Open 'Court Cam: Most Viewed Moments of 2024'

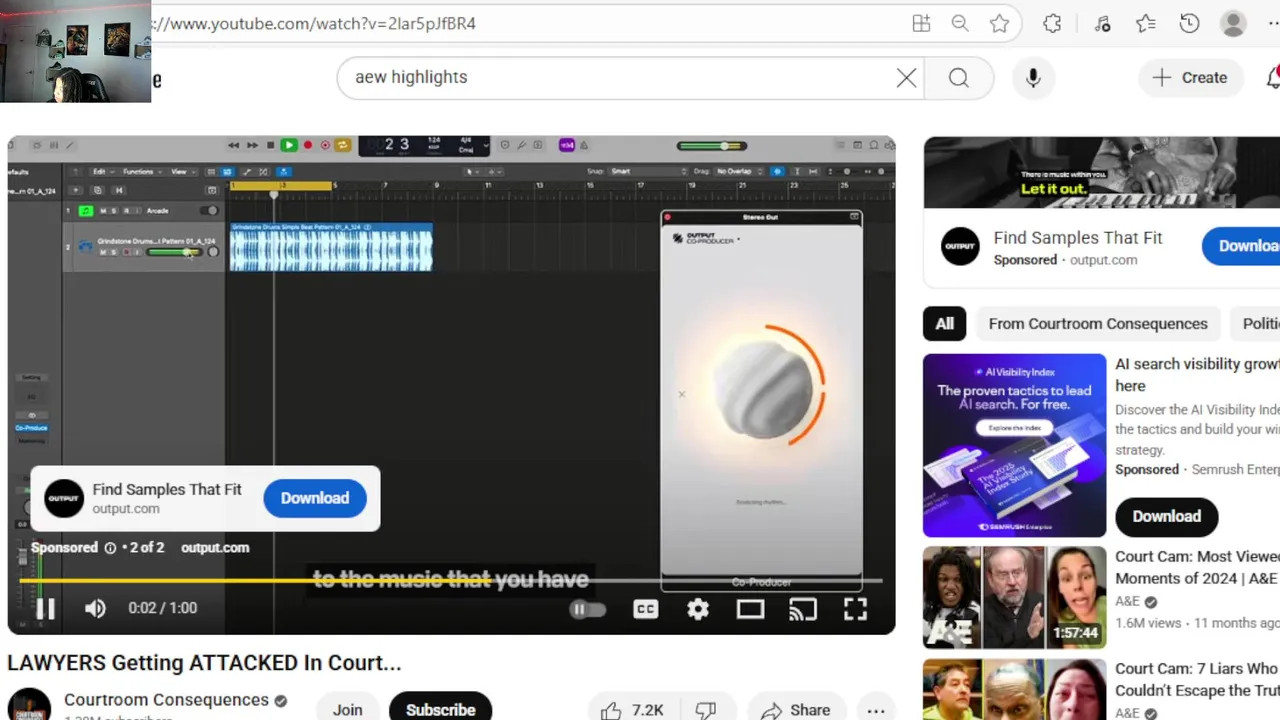tap(1197, 567)
